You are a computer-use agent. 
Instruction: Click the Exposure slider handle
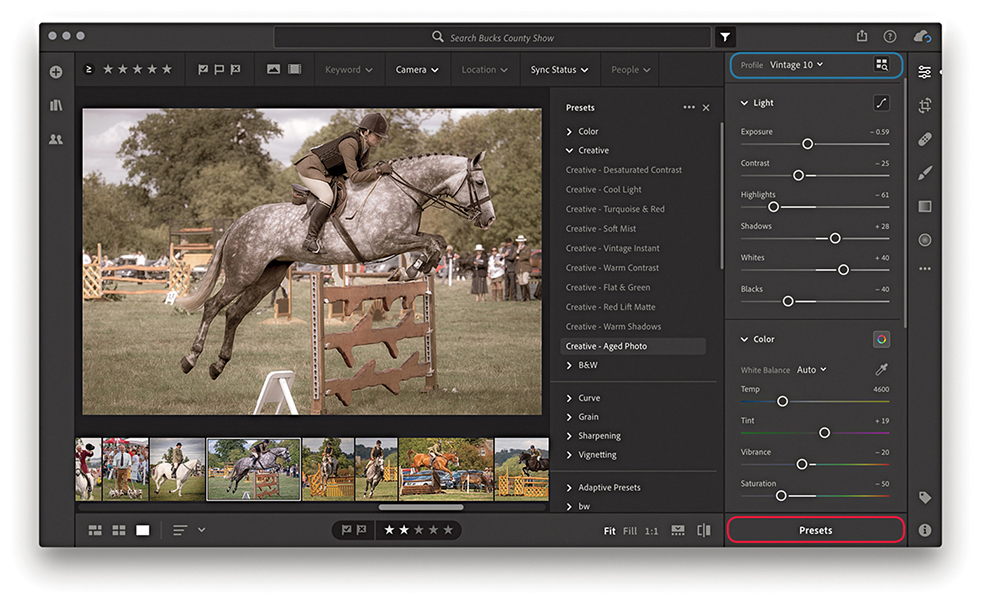tap(807, 144)
